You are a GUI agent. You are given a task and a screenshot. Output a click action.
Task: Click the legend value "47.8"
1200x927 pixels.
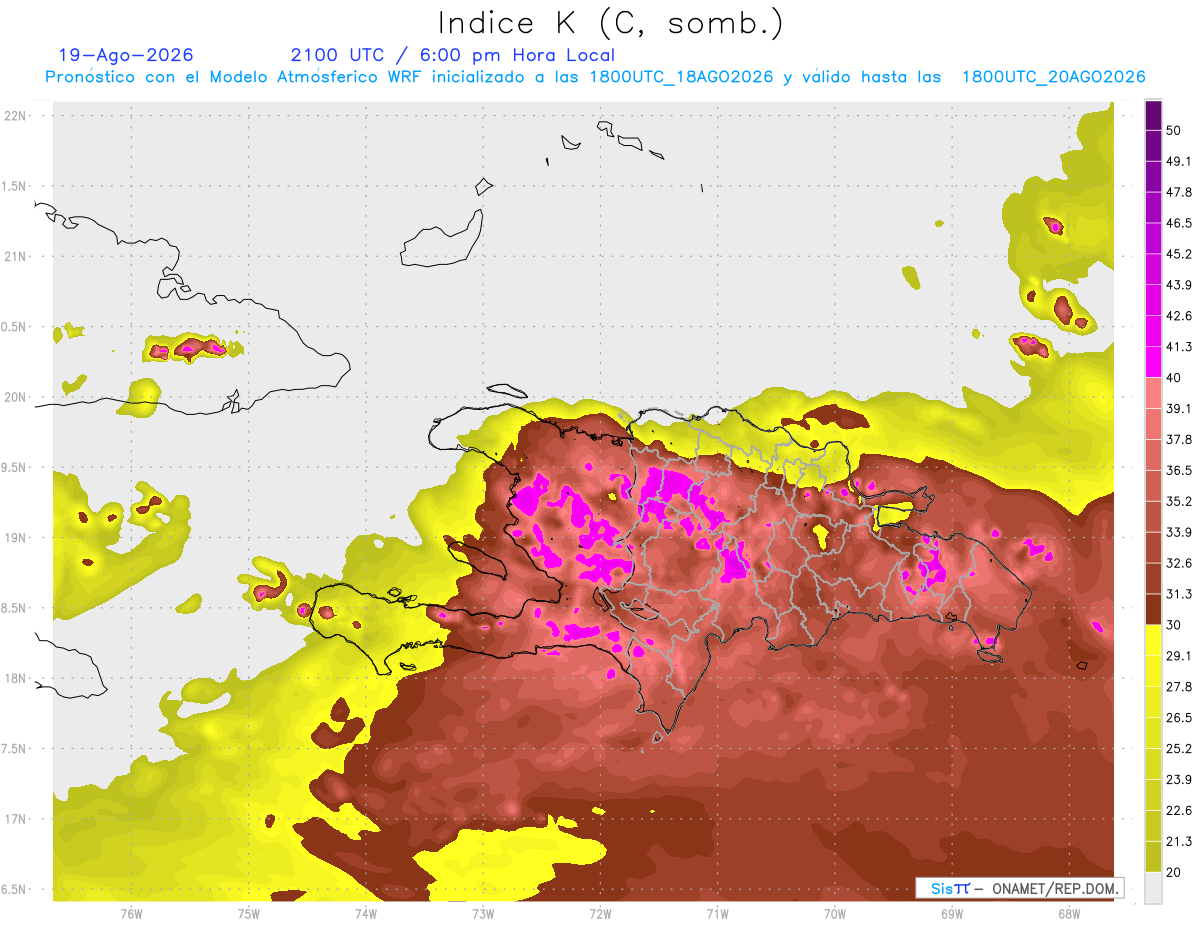tap(1178, 192)
